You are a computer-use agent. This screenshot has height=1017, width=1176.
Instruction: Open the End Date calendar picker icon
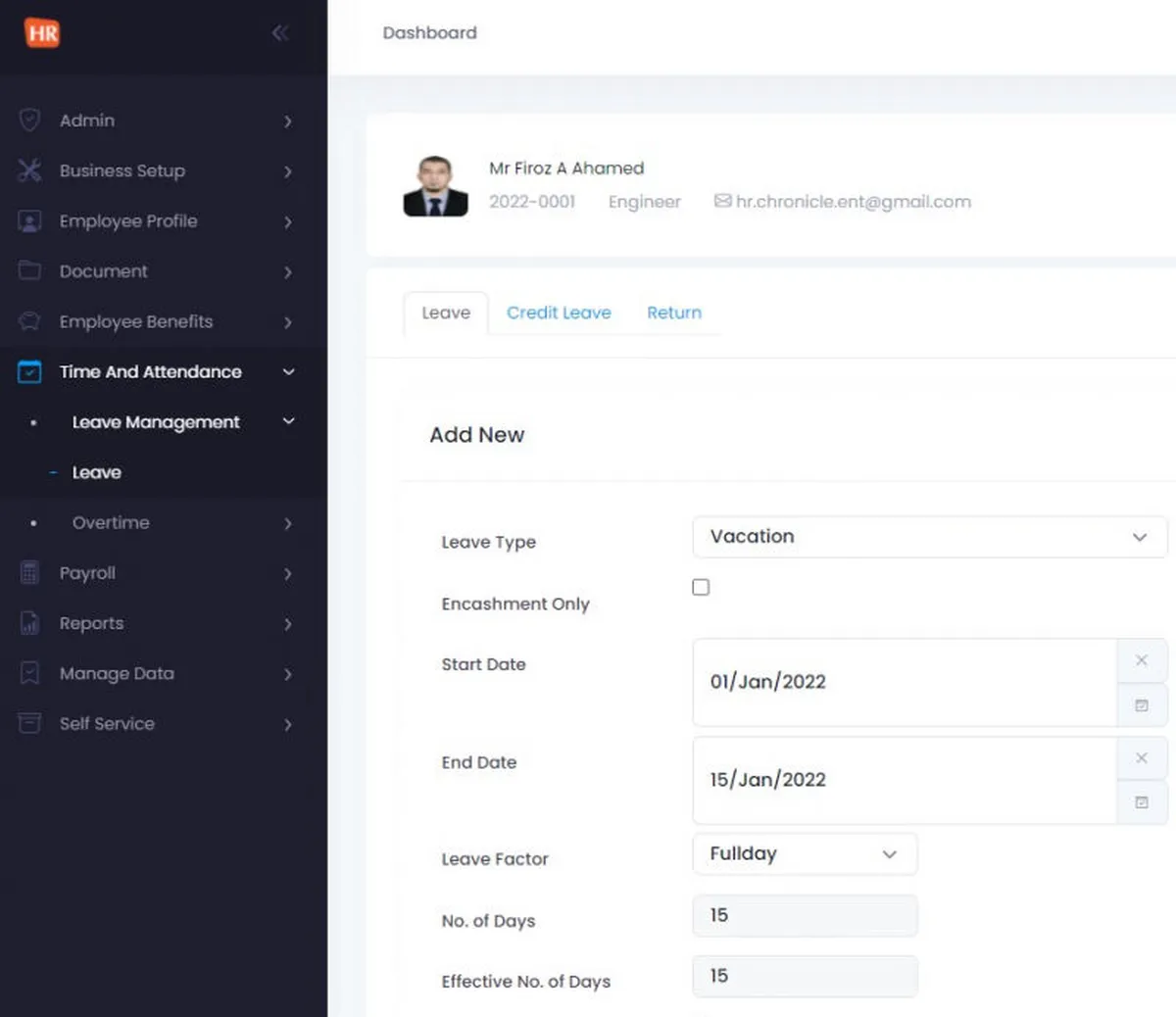(x=1141, y=802)
